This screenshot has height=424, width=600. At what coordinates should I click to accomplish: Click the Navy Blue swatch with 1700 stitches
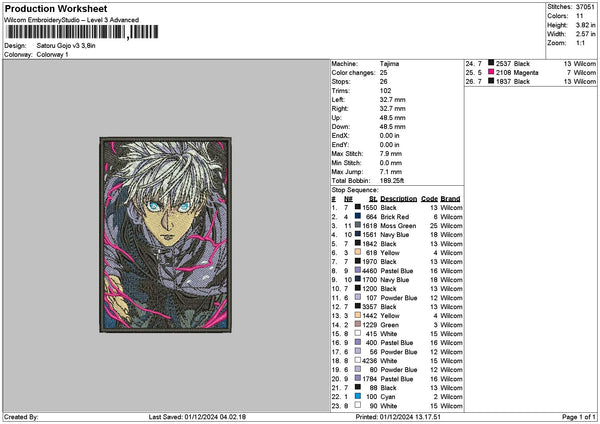point(358,279)
